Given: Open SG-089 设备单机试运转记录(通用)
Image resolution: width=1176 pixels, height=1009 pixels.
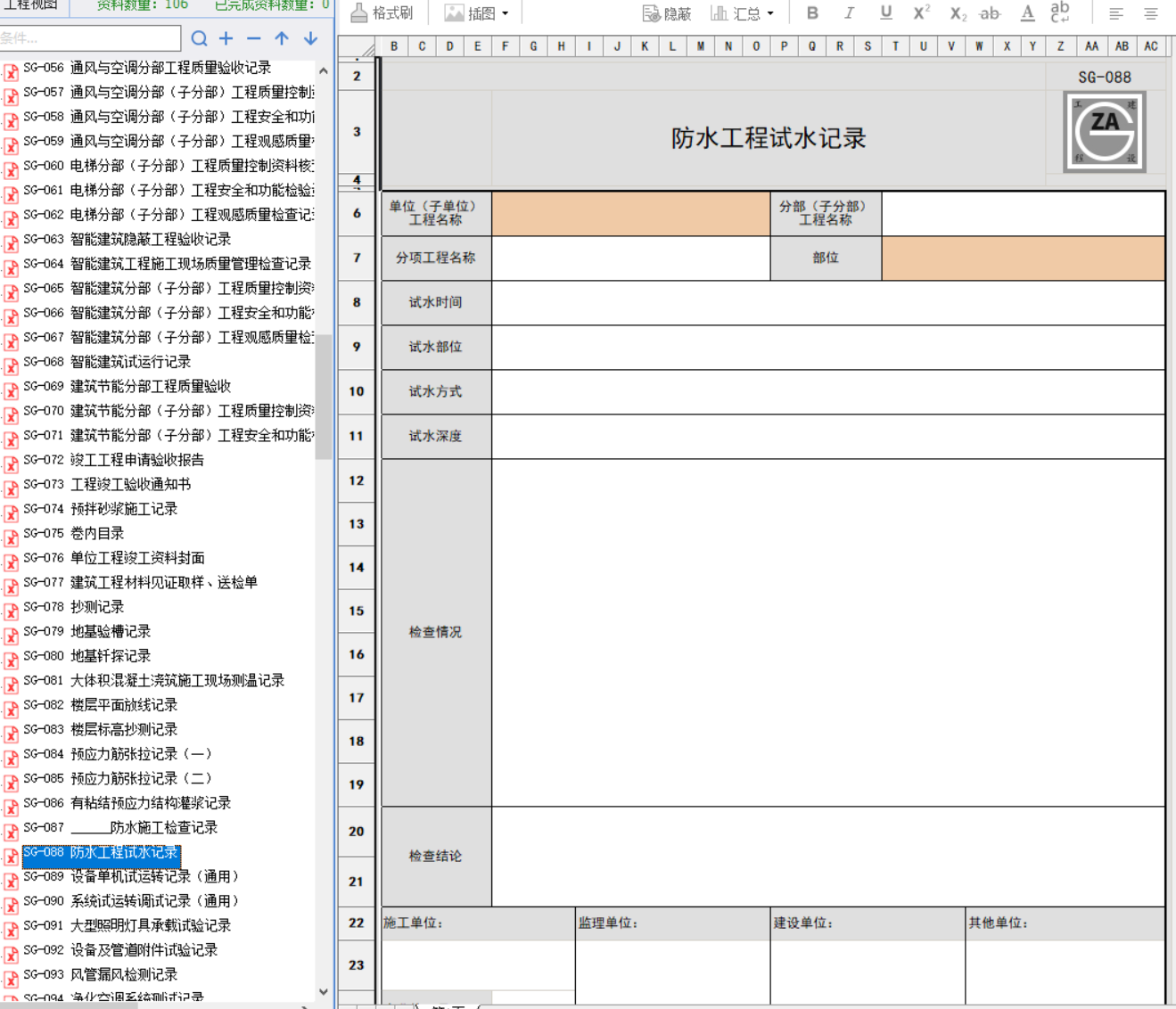Looking at the screenshot, I should pos(132,876).
